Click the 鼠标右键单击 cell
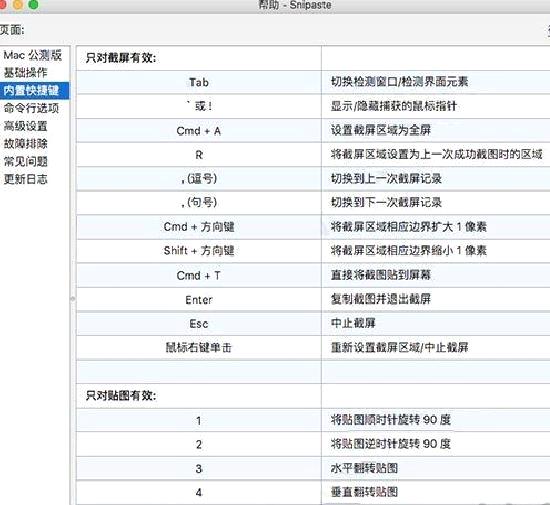Screen dimensions: 550x505 point(199,348)
